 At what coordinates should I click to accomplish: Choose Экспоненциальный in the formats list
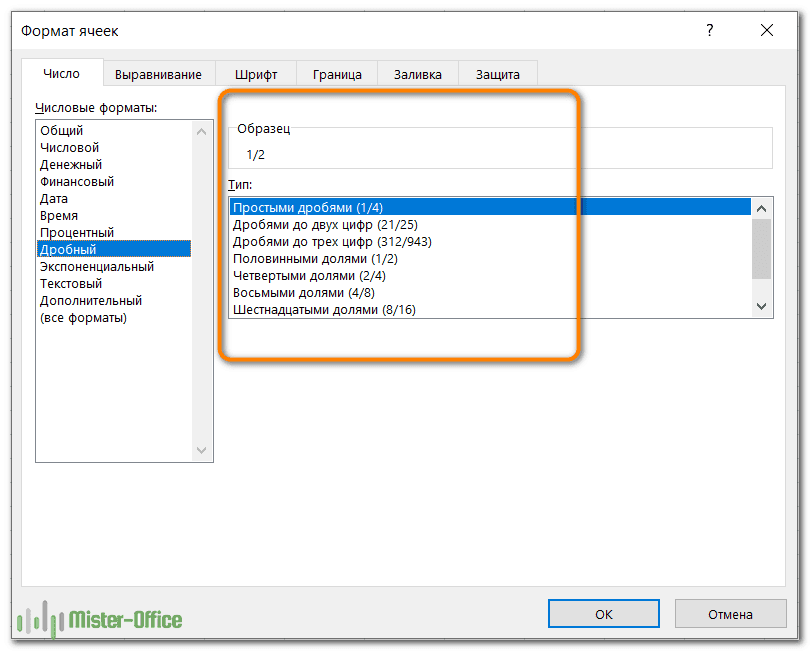click(x=97, y=267)
